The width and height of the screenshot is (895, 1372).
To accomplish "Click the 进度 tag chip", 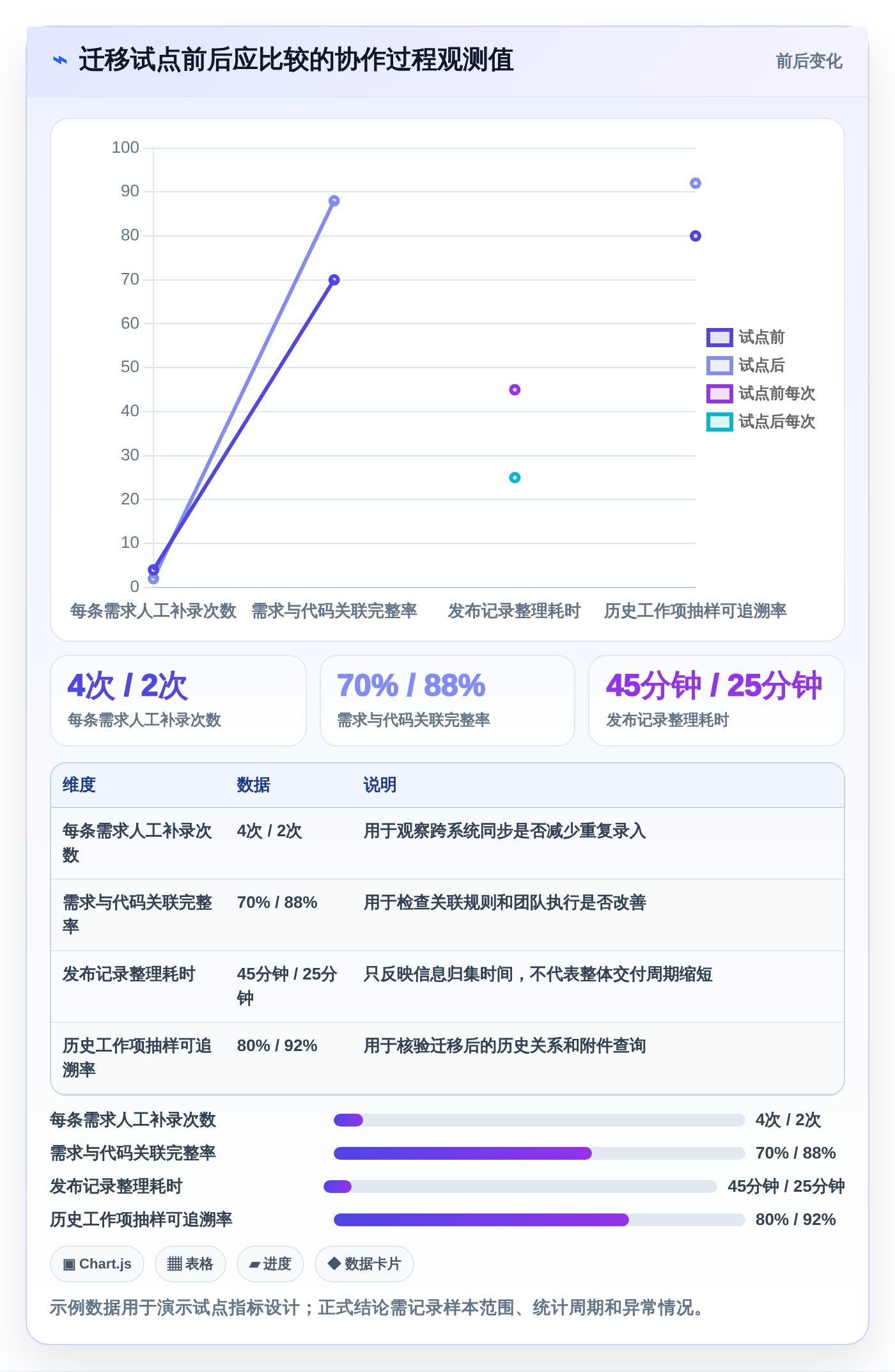I will click(x=270, y=1264).
